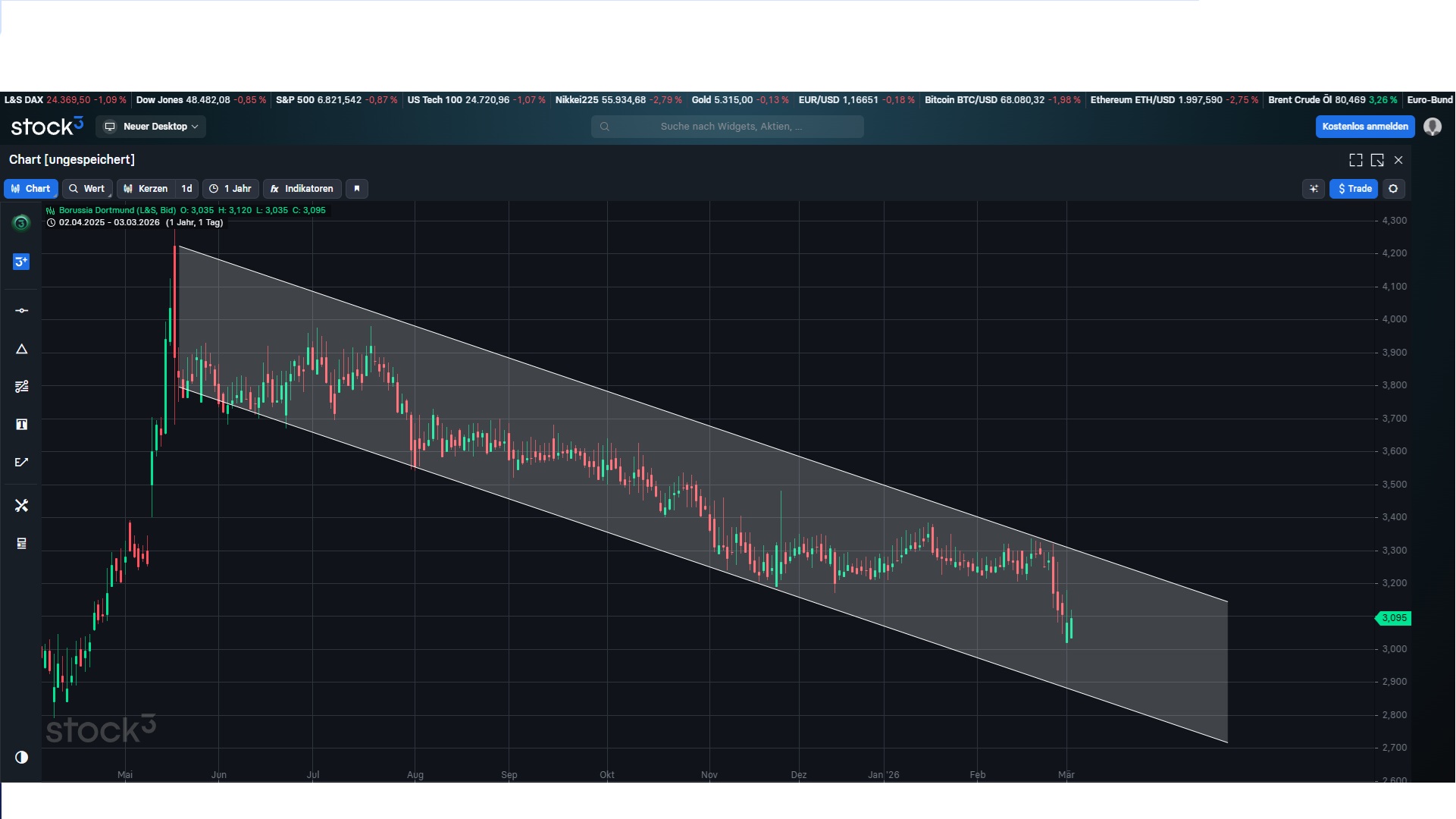This screenshot has height=819, width=1456.
Task: Open chart settings gear icon
Action: coord(1393,189)
